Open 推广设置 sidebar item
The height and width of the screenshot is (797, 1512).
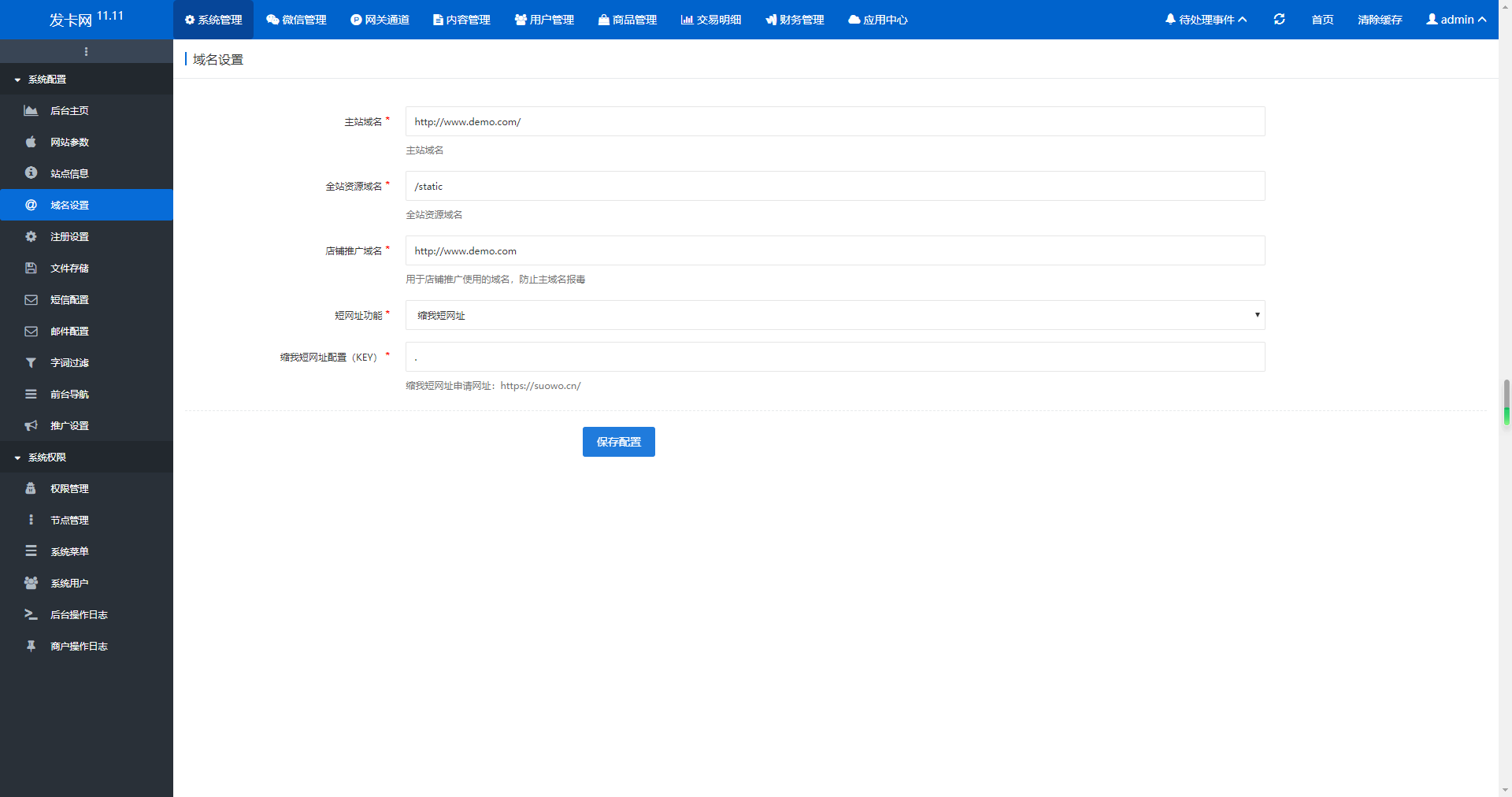[87, 425]
